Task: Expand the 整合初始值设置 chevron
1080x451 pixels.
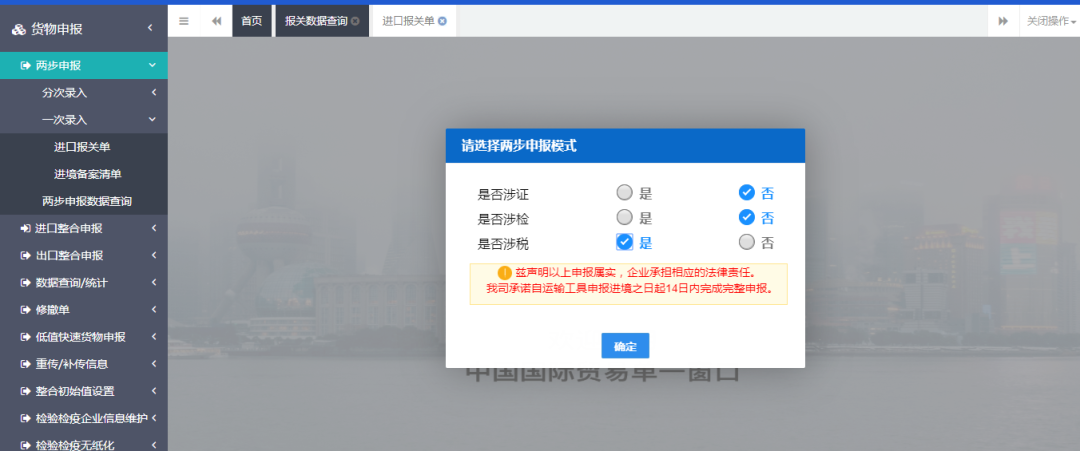Action: 154,391
